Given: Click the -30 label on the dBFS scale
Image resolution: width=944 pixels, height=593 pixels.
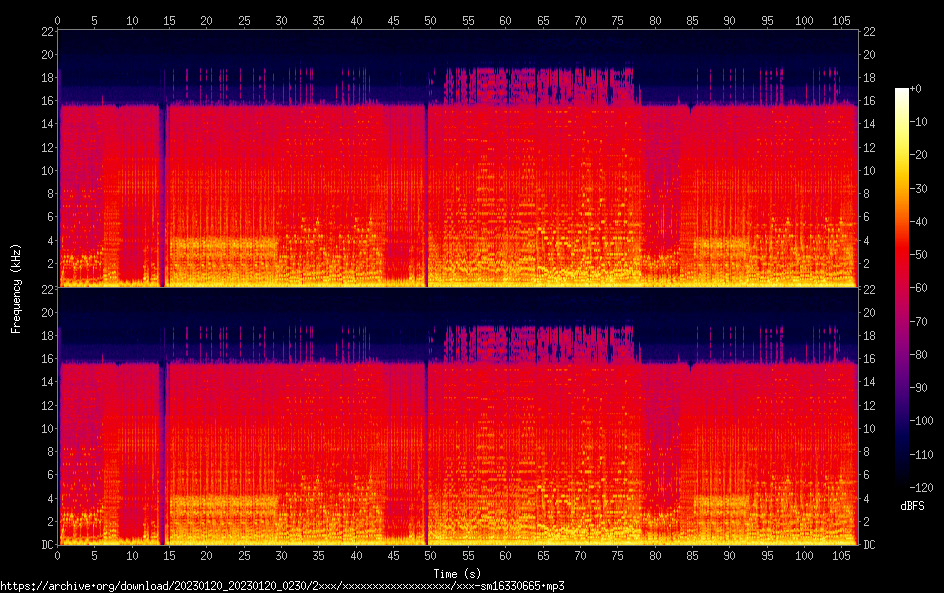Looking at the screenshot, I should coord(911,189).
